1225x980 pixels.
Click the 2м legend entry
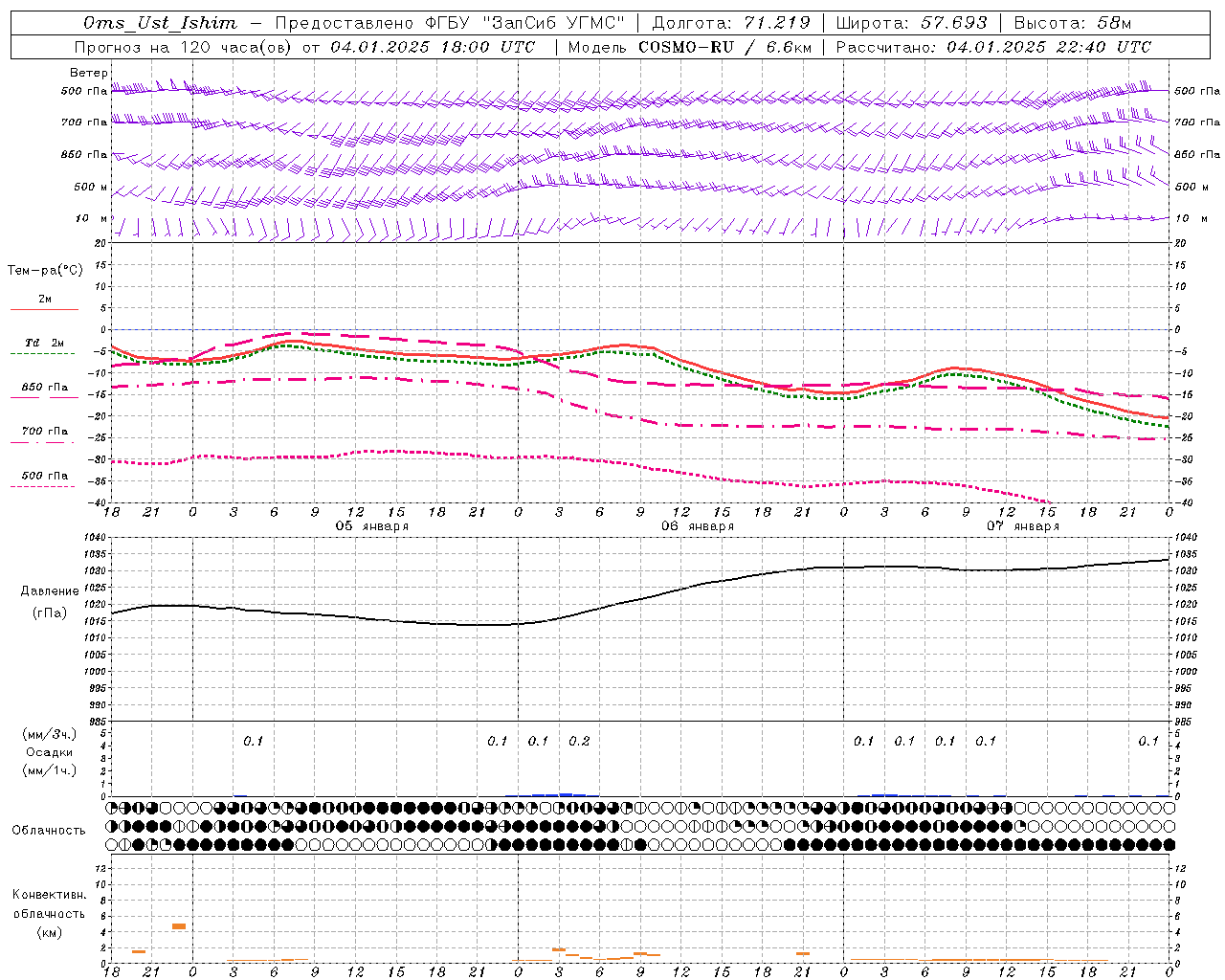[45, 300]
